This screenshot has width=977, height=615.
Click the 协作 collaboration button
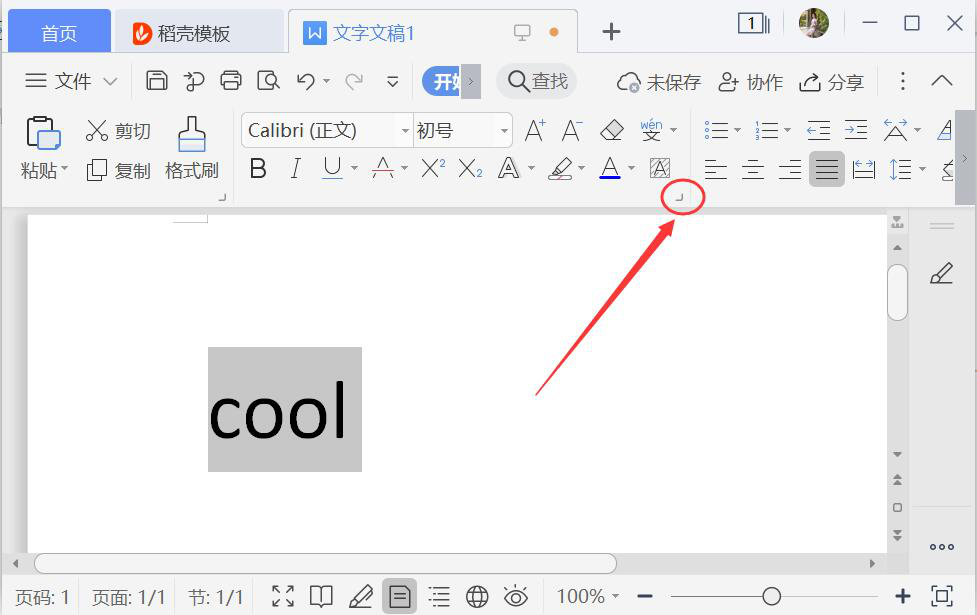pos(751,82)
